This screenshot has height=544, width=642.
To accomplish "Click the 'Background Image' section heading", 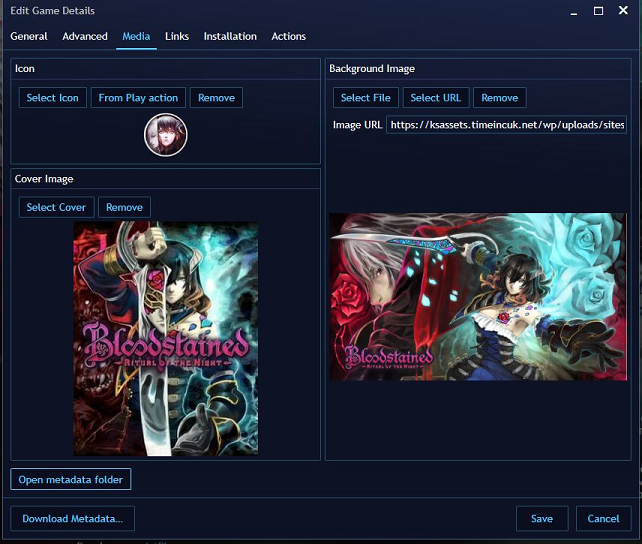I will tap(372, 69).
